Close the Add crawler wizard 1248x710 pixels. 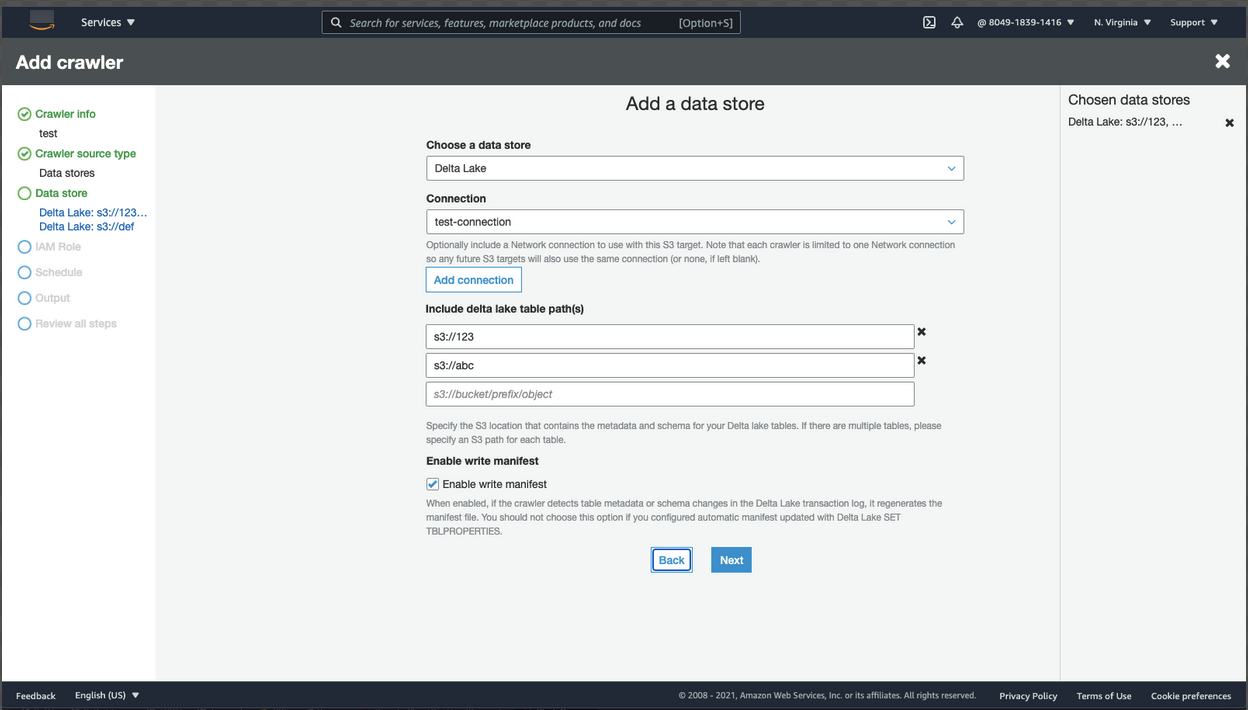1222,62
